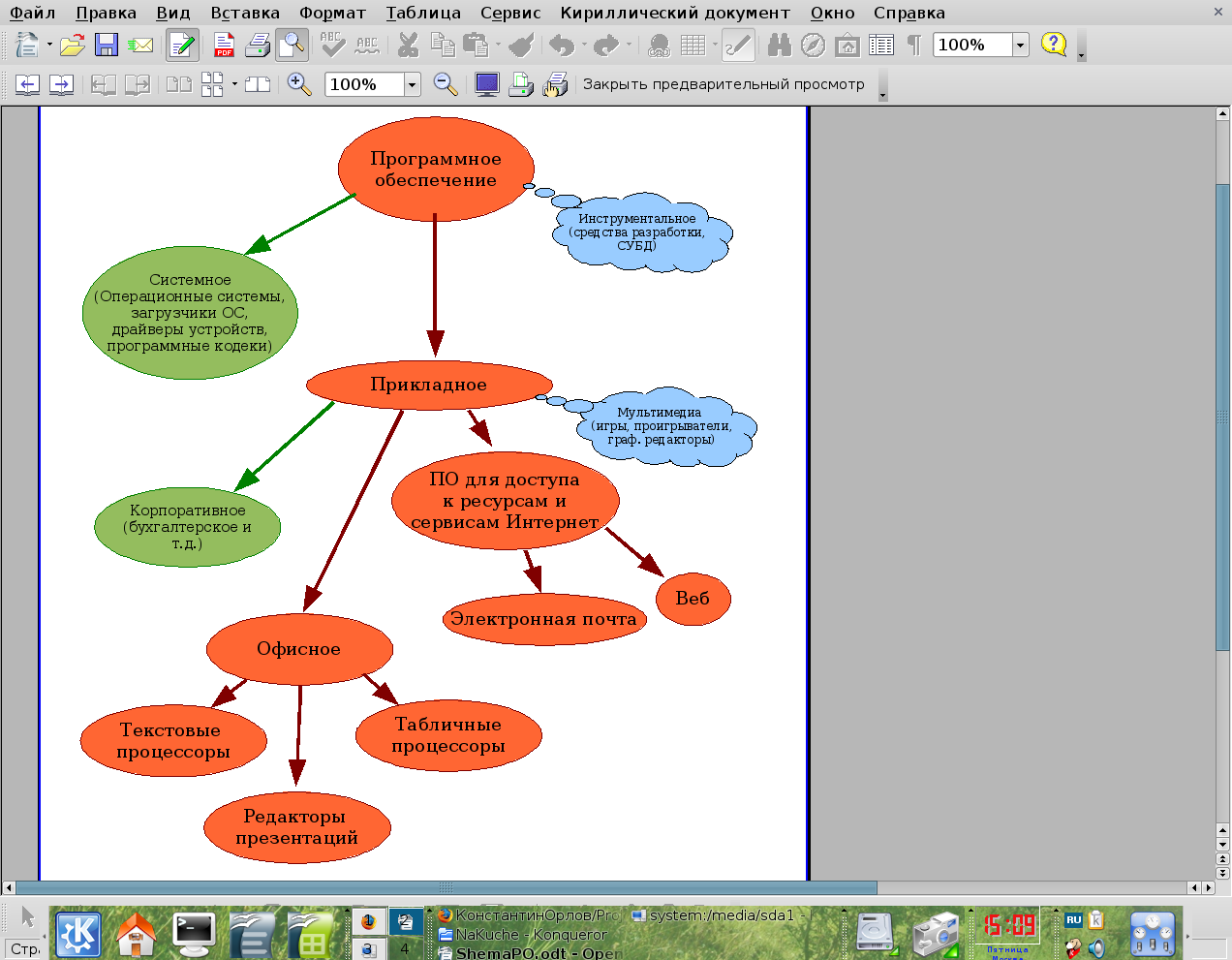Click Закрыть предварительный просмотр button
Image resolution: width=1232 pixels, height=960 pixels.
point(724,84)
